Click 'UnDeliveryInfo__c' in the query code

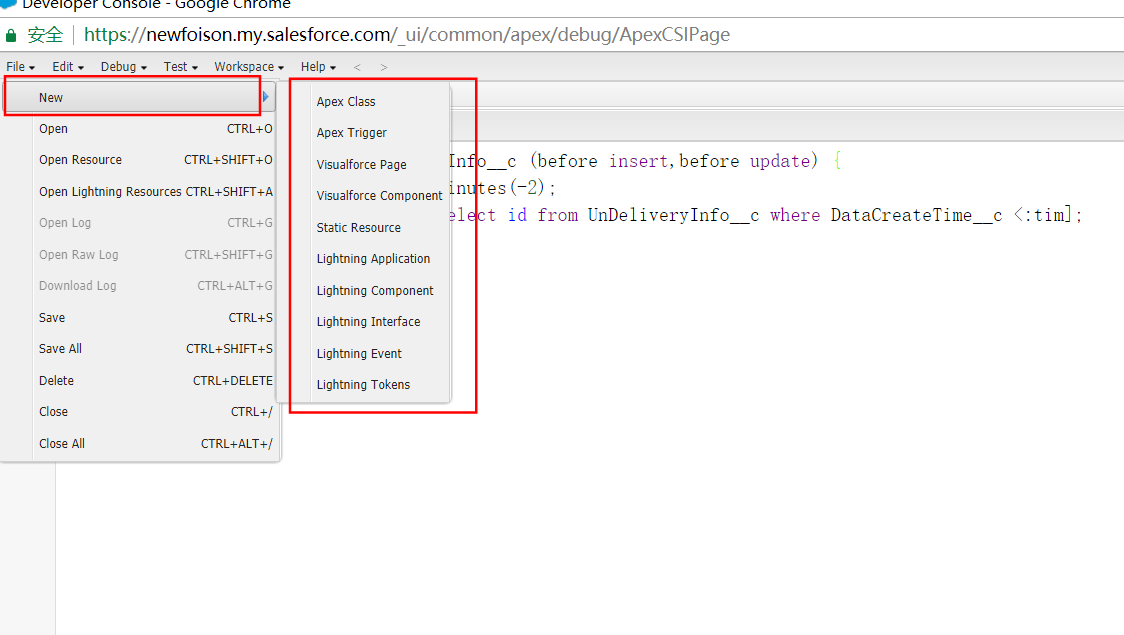[x=673, y=215]
